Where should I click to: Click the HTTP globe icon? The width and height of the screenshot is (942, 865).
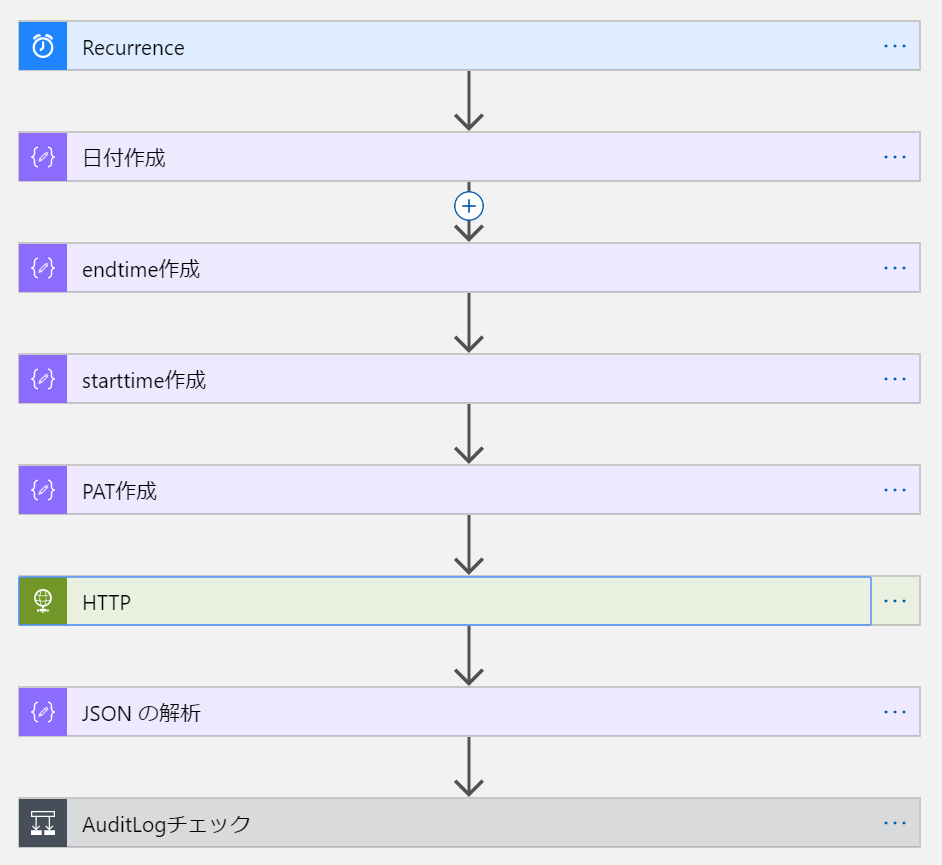43,601
